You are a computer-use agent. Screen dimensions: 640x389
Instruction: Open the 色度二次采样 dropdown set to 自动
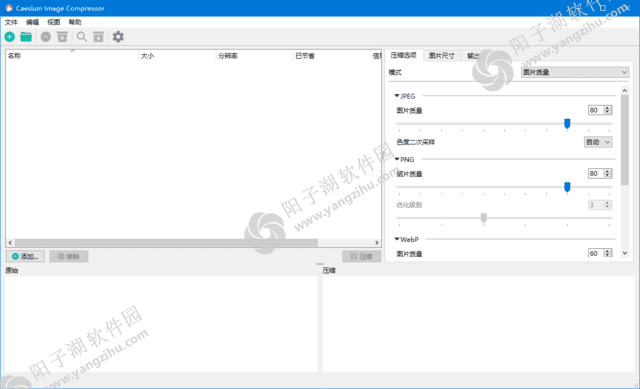[598, 142]
